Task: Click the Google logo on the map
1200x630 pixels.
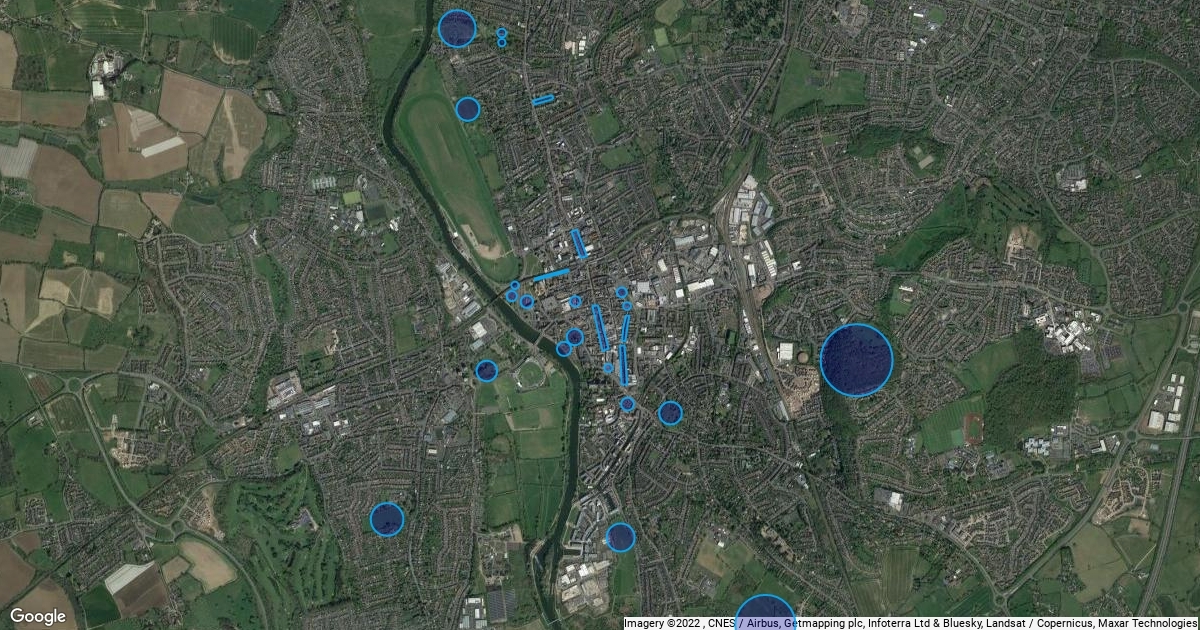Action: 38,616
